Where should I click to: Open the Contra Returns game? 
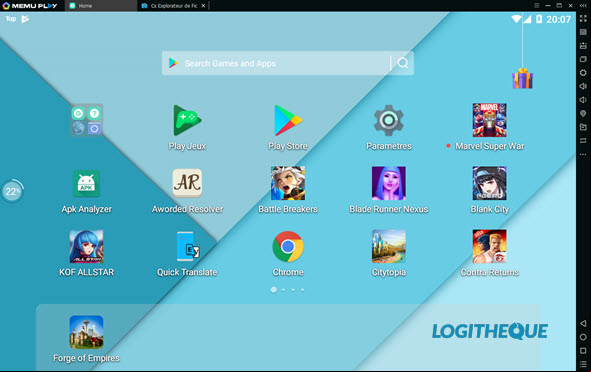coord(489,246)
